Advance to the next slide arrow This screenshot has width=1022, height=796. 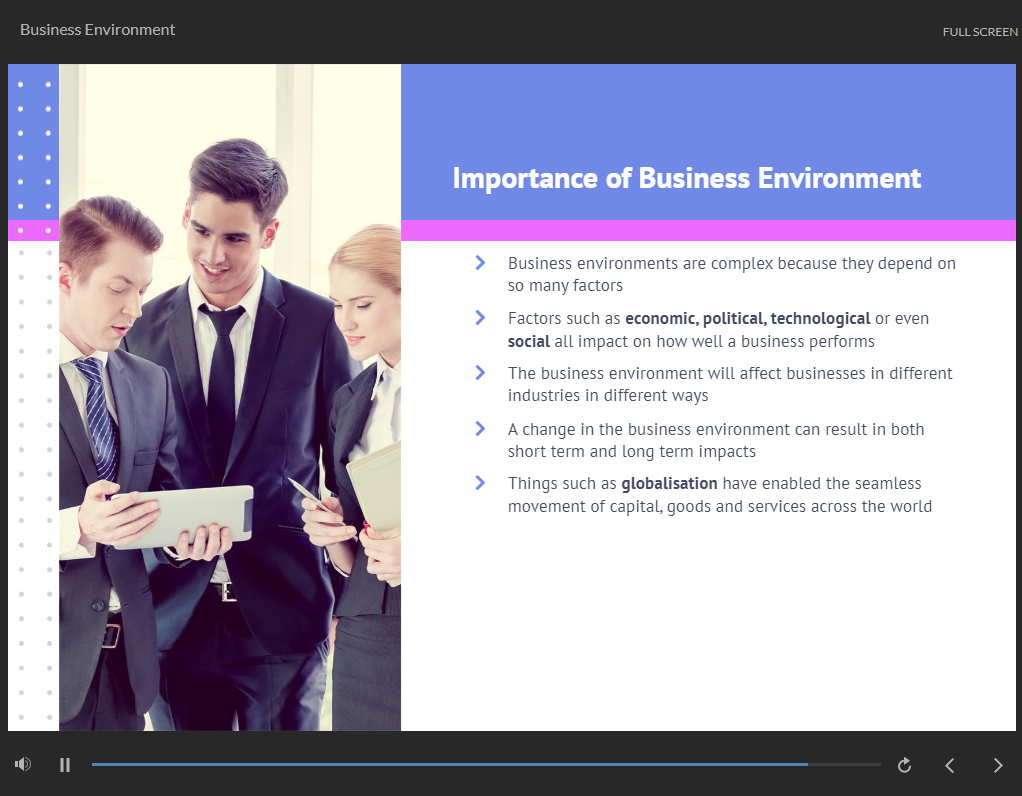click(998, 765)
